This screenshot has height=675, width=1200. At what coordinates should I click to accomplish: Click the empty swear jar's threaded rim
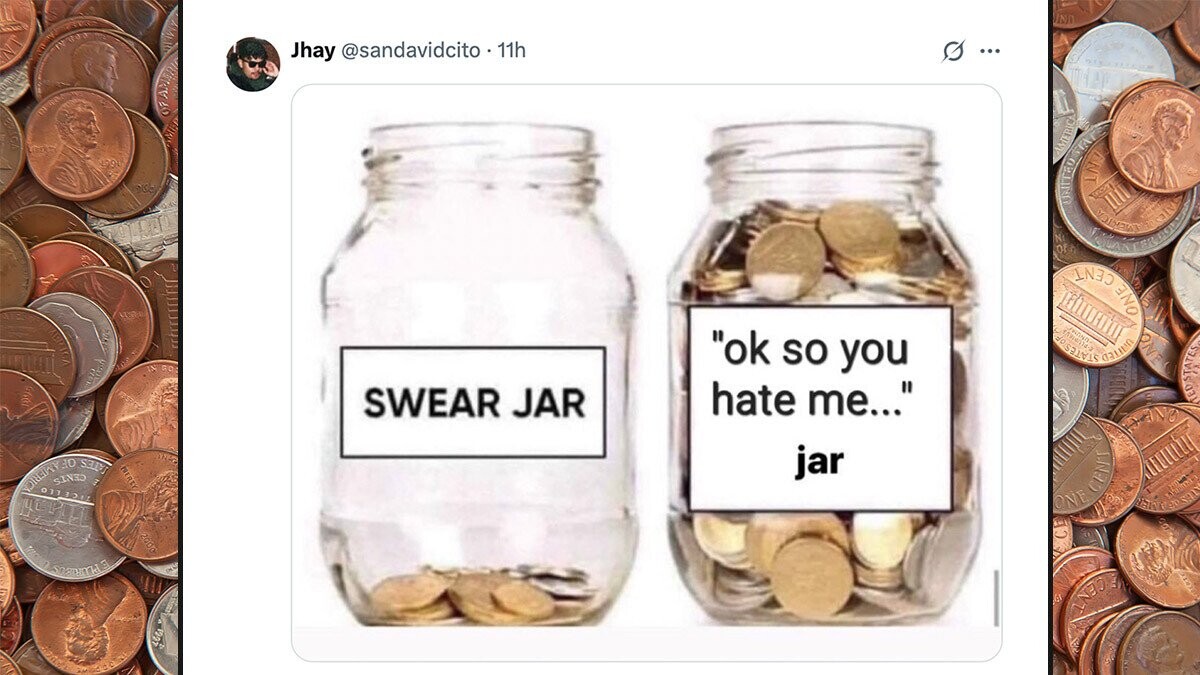[x=478, y=158]
